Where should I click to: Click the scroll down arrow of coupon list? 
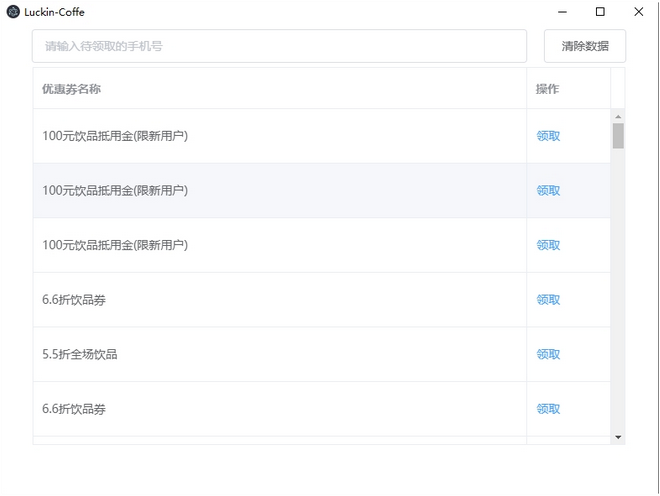618,437
